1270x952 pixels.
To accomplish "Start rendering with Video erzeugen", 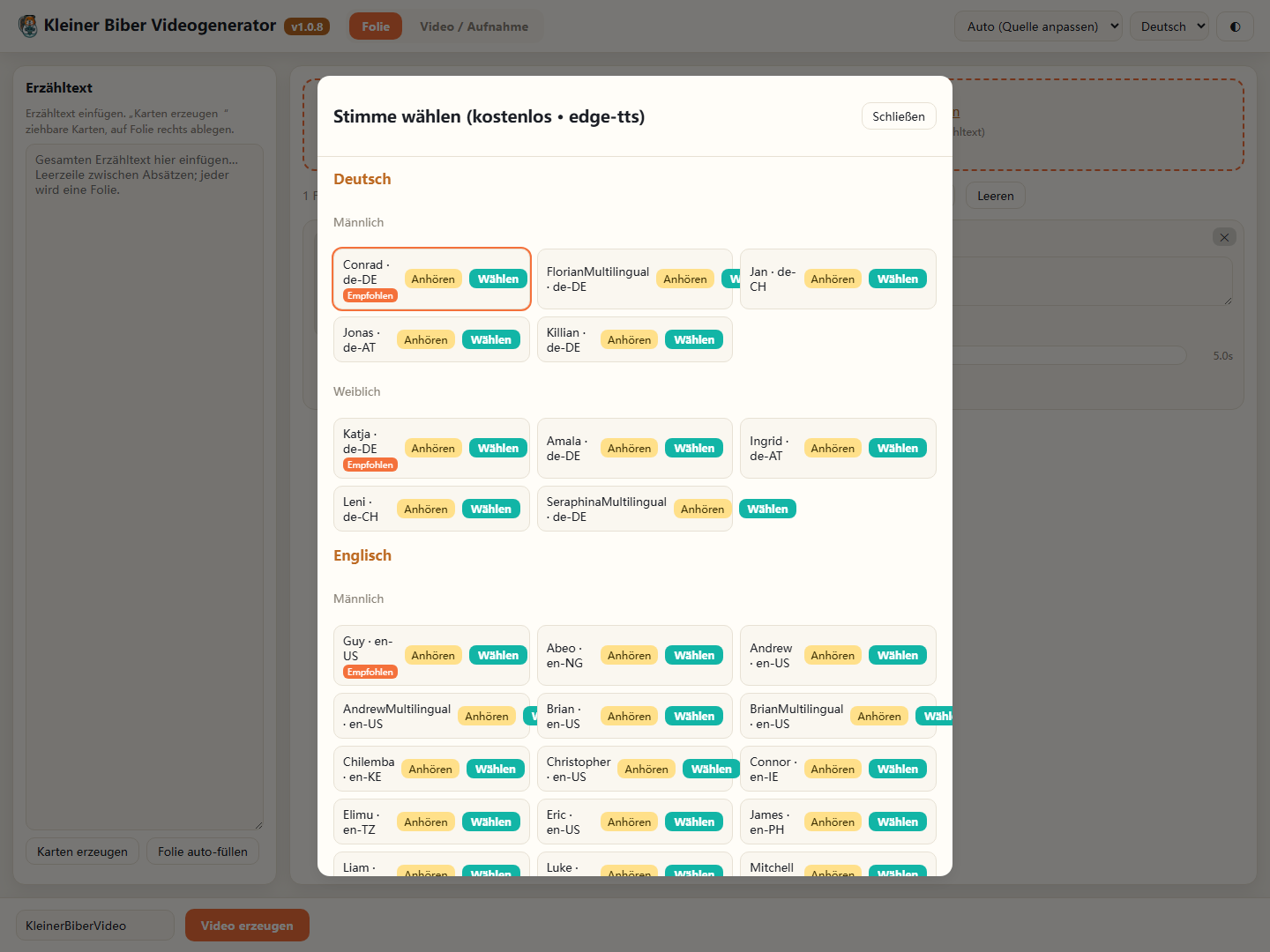I will click(247, 926).
